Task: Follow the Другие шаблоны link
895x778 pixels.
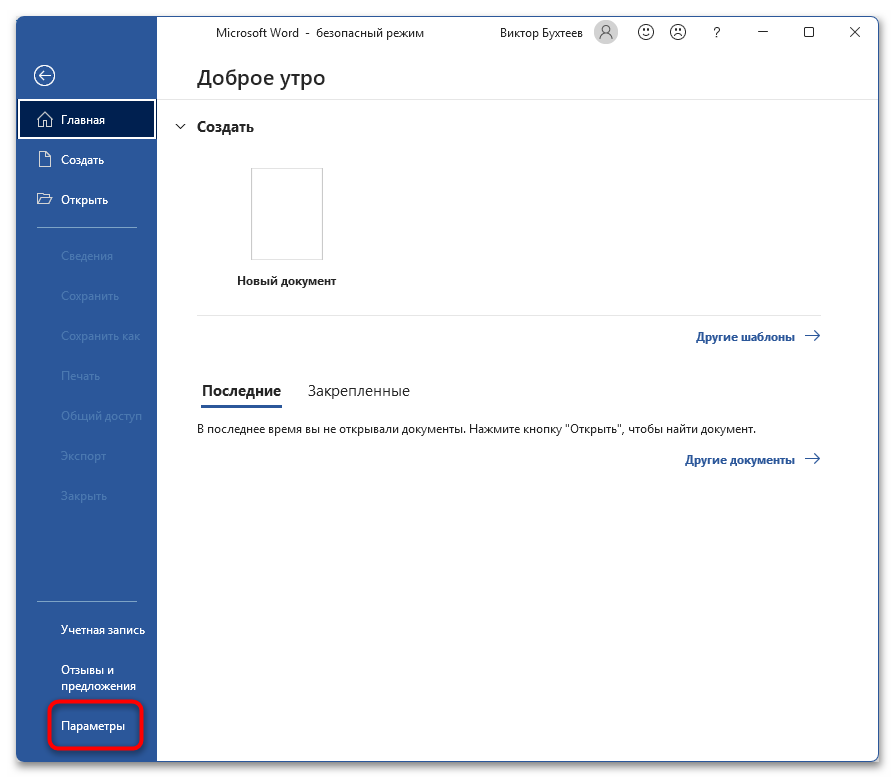Action: tap(746, 336)
